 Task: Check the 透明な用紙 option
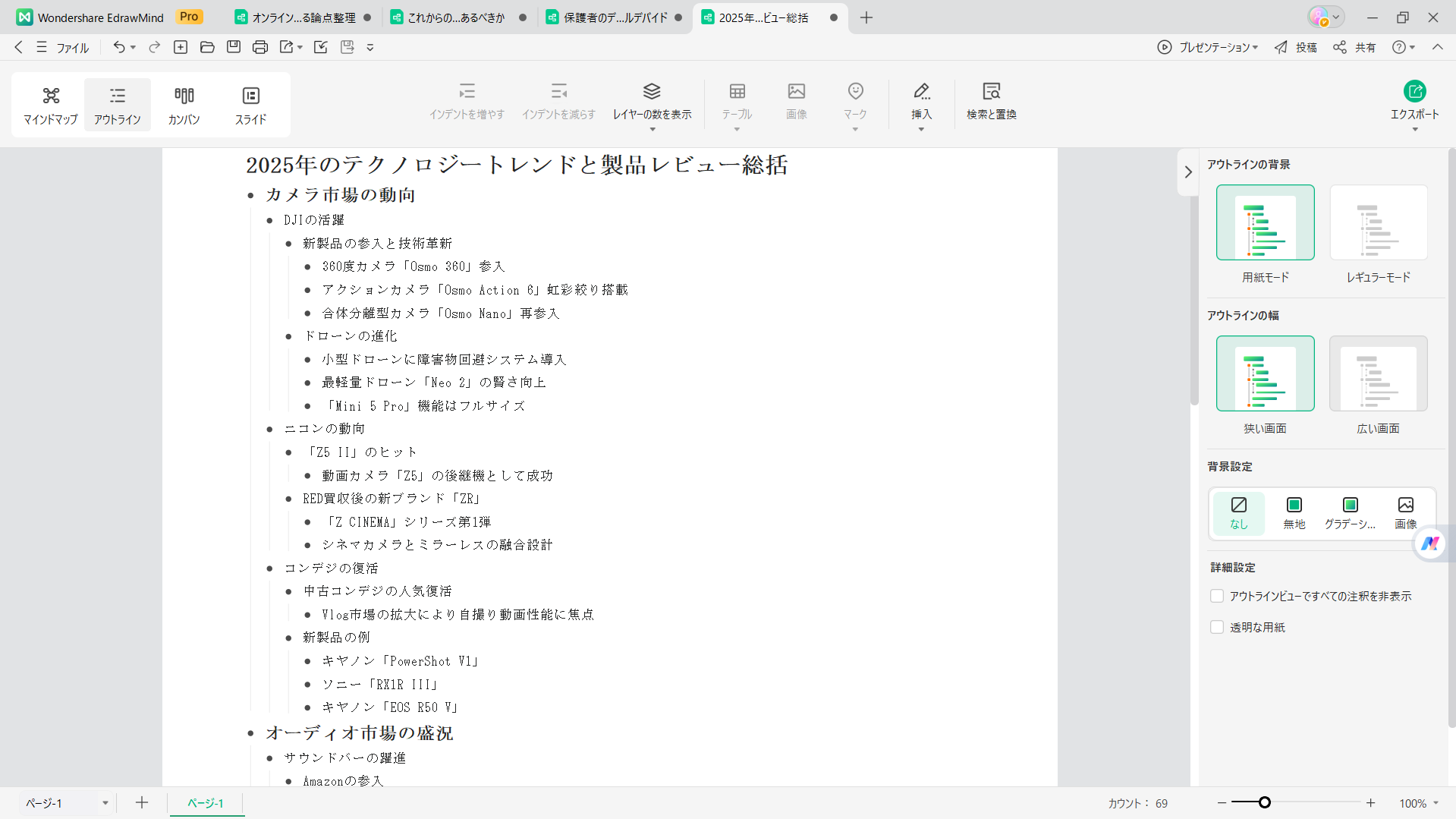click(x=1217, y=627)
